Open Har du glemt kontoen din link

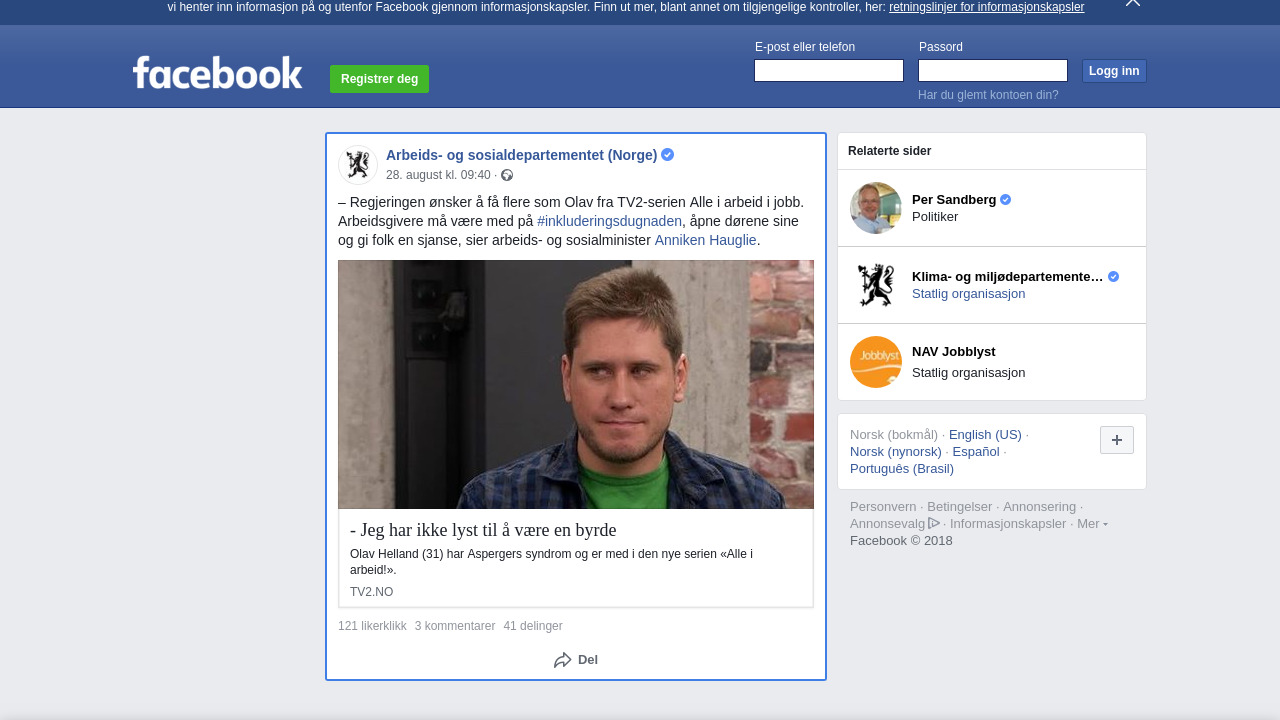[988, 95]
